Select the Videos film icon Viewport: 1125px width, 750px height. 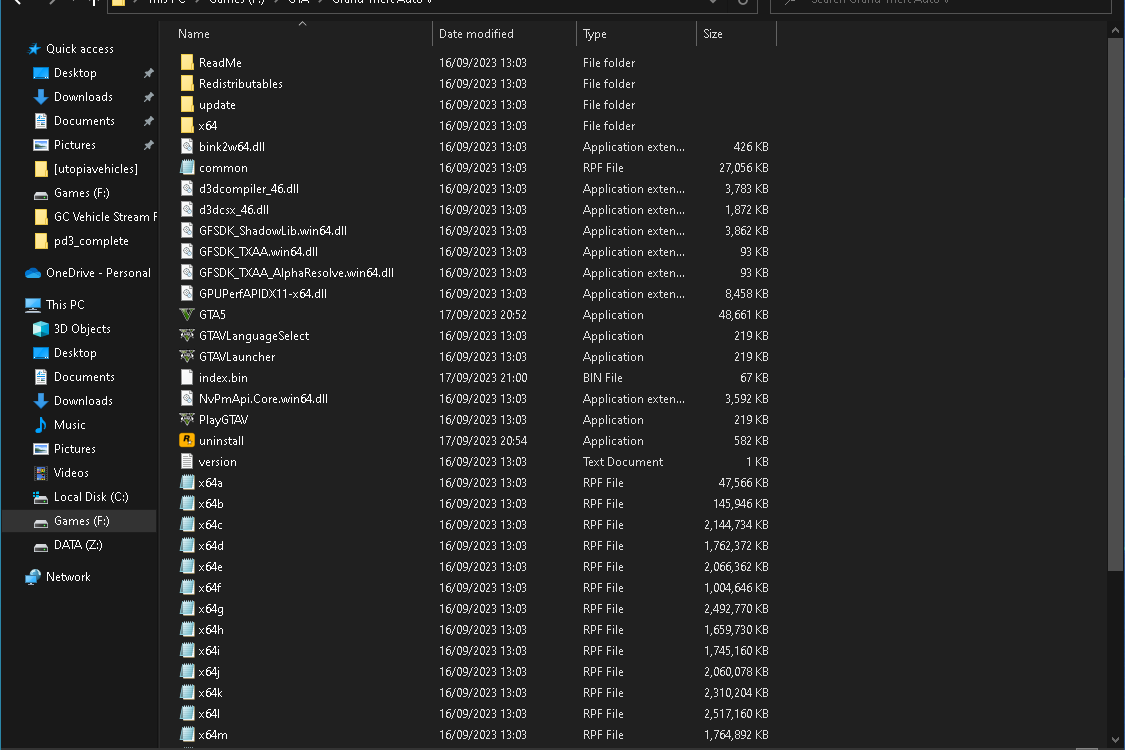[41, 473]
